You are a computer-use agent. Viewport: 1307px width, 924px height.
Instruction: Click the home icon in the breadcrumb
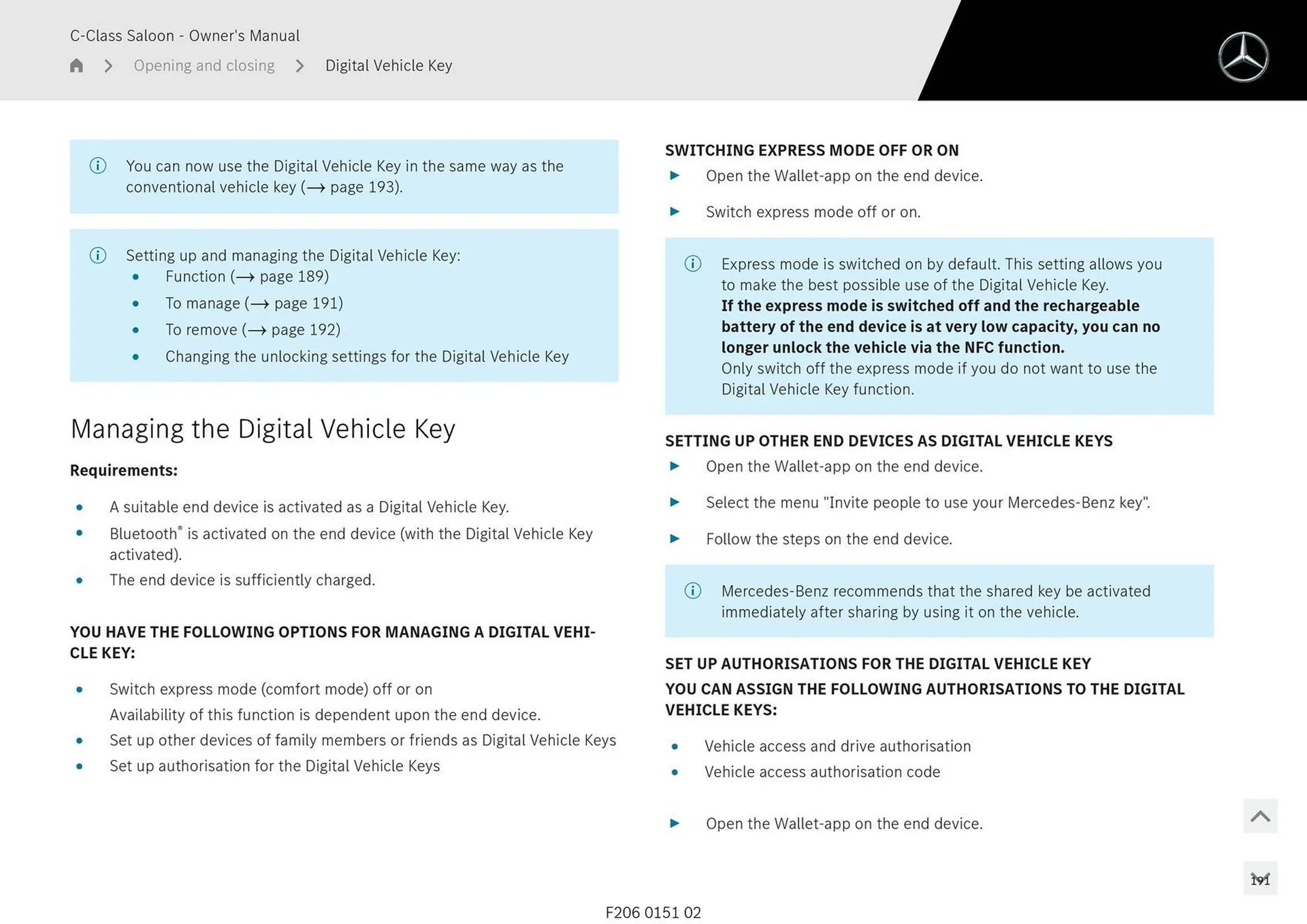point(76,65)
